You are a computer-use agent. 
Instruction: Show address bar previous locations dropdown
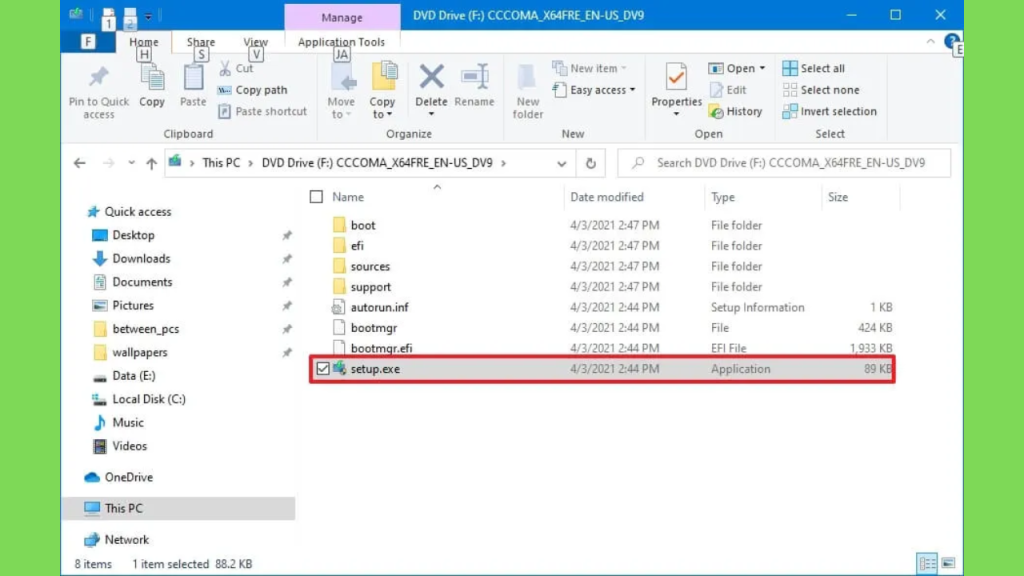(562, 163)
